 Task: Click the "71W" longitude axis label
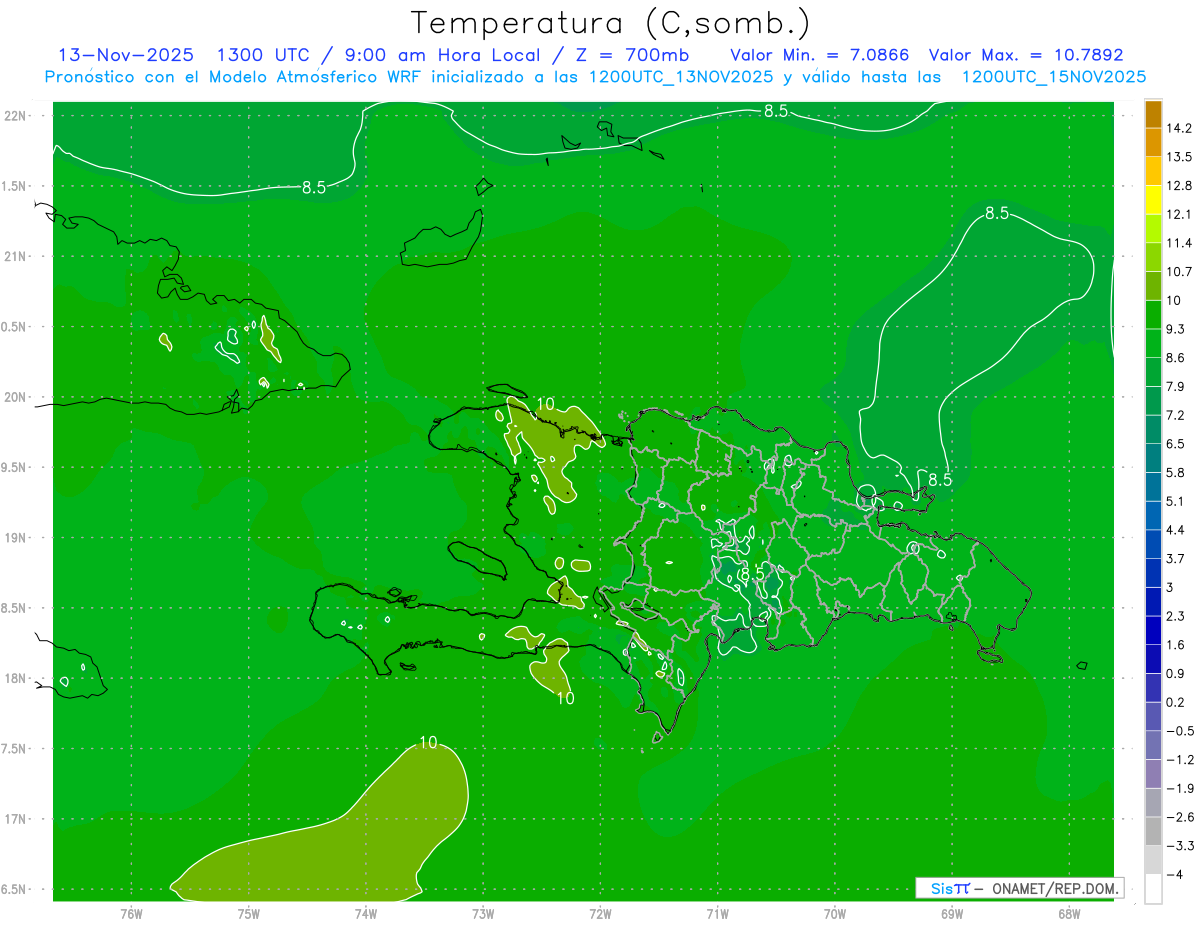pos(717,913)
